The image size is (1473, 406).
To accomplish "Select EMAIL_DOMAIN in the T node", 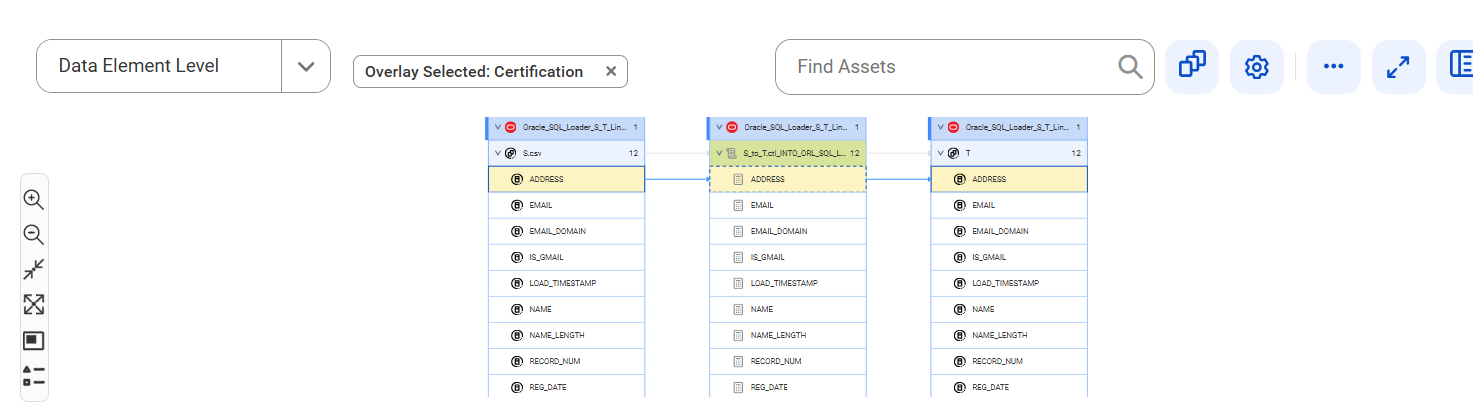I will point(1009,231).
